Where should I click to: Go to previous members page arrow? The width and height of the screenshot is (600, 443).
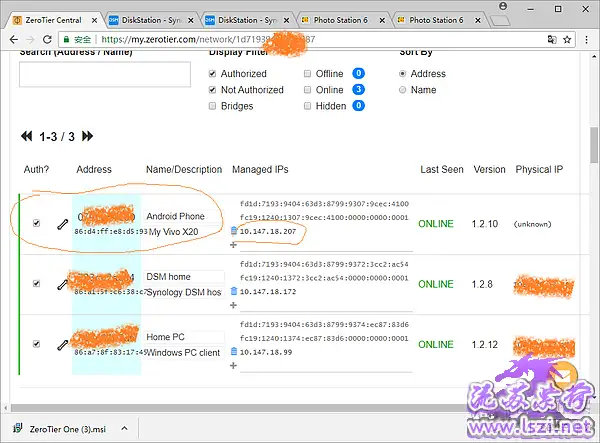click(x=26, y=136)
